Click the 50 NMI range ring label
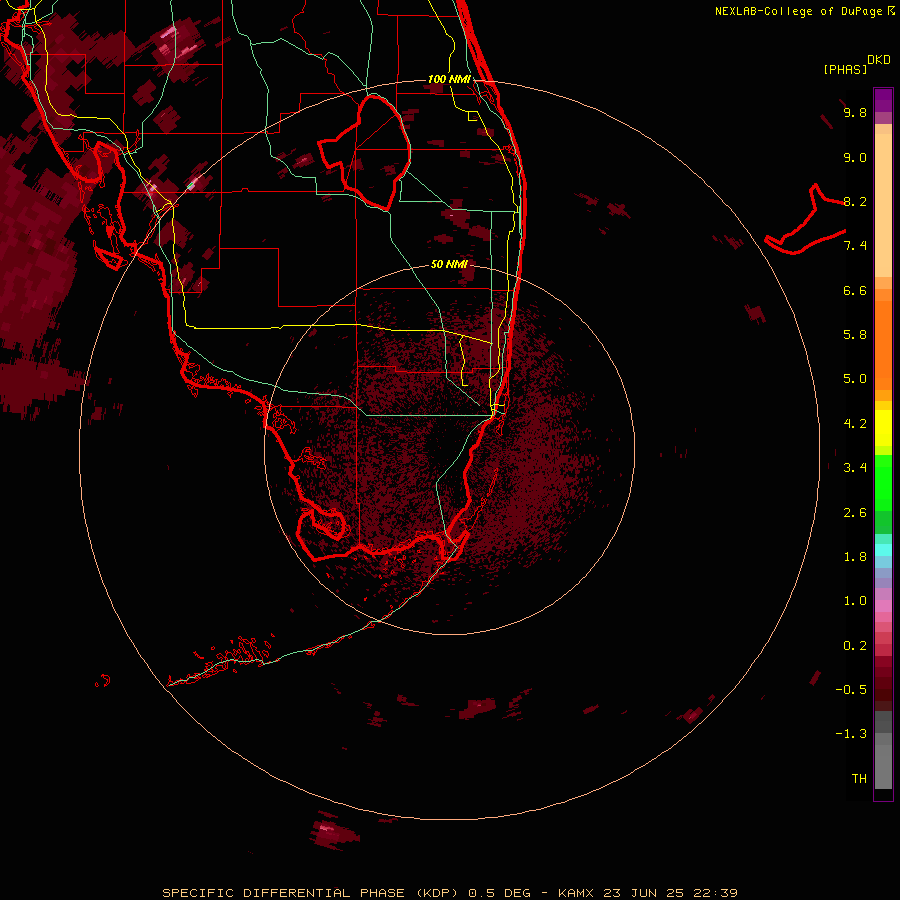Viewport: 900px width, 900px height. pos(449,264)
